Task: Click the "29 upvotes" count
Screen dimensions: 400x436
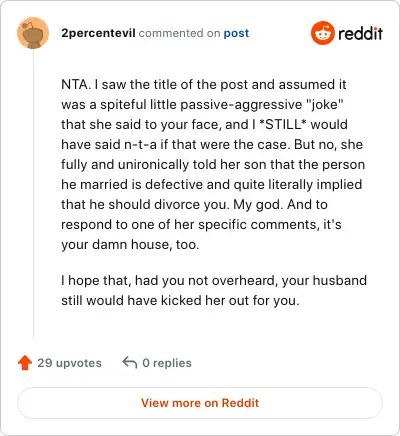Action: coord(69,363)
